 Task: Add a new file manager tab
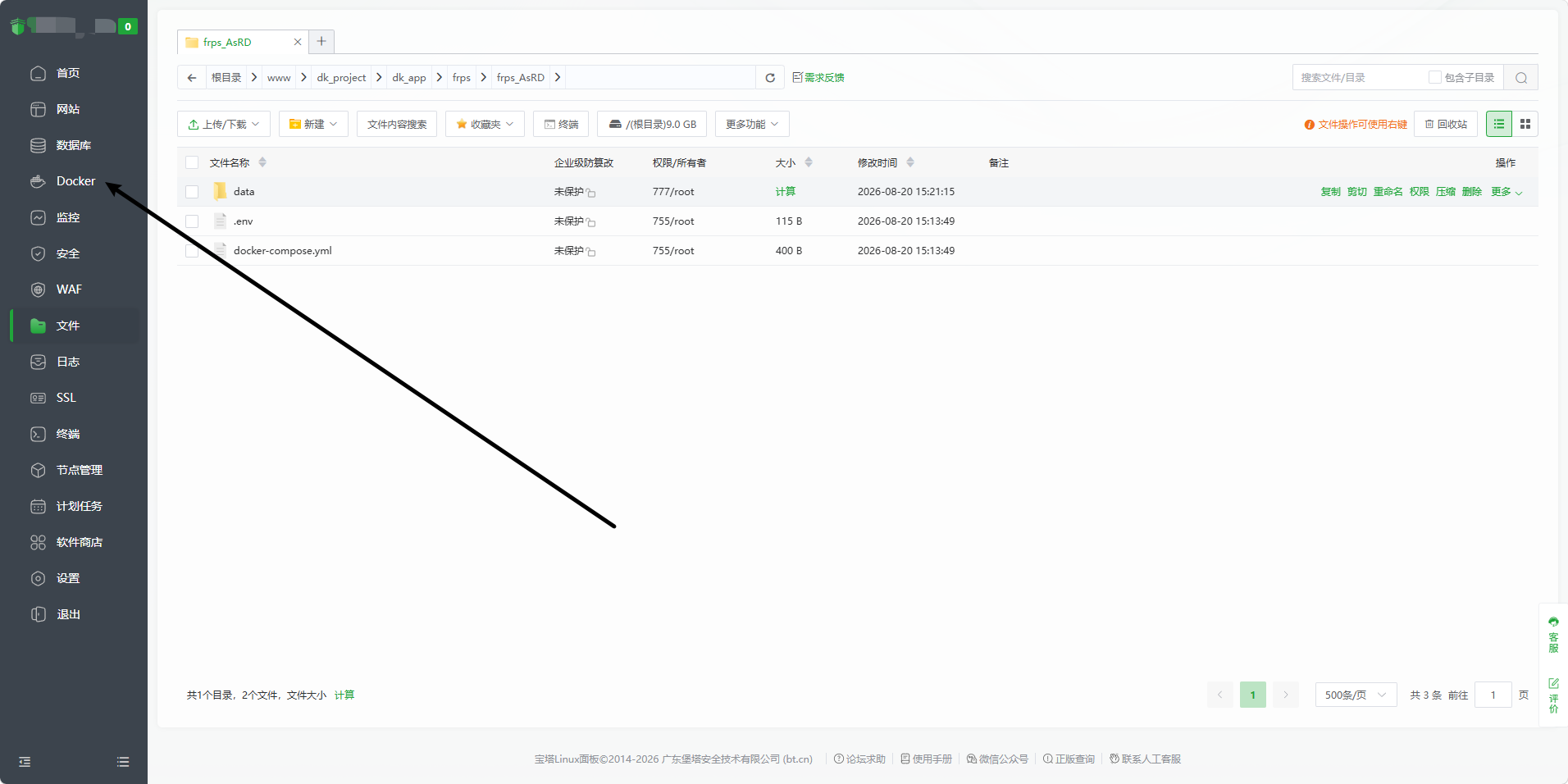point(321,41)
